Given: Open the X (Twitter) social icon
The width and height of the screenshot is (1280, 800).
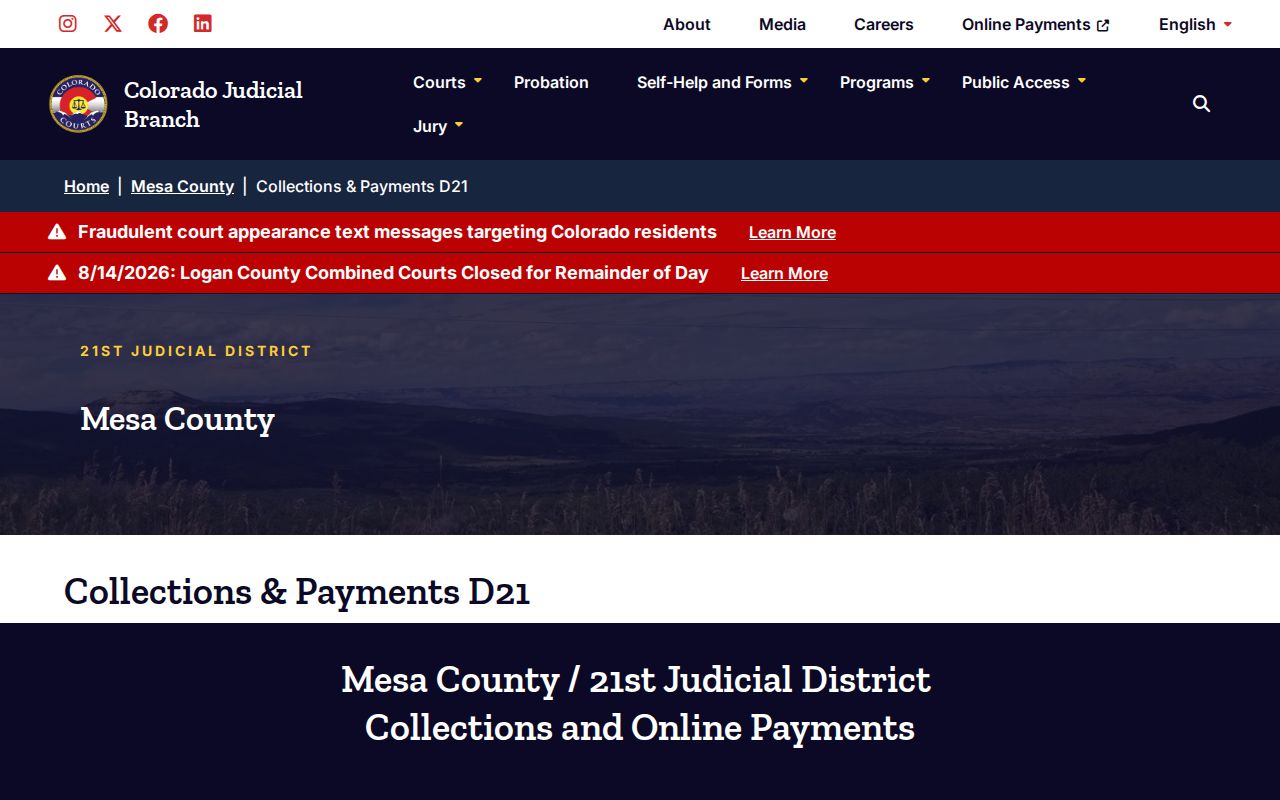Looking at the screenshot, I should click(113, 24).
